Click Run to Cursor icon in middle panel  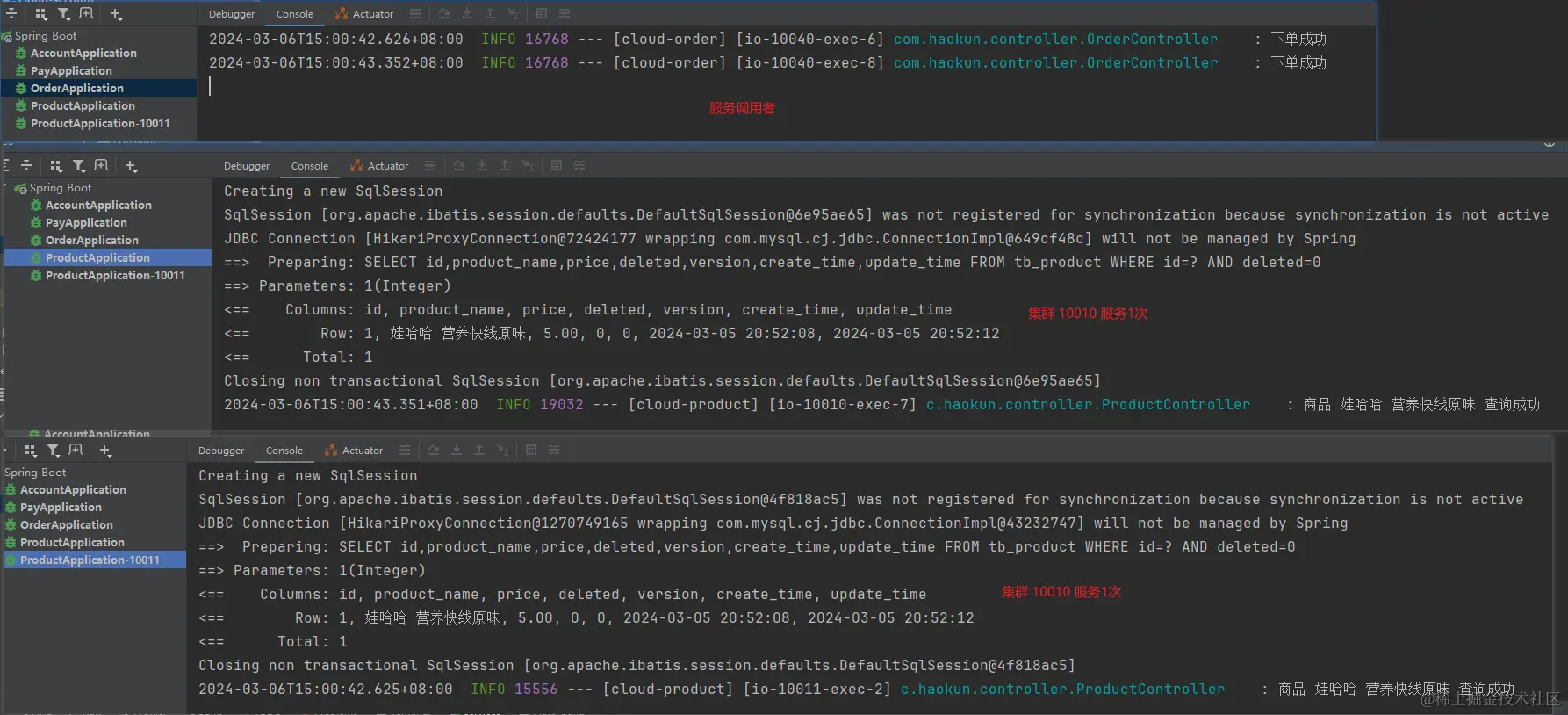click(528, 166)
